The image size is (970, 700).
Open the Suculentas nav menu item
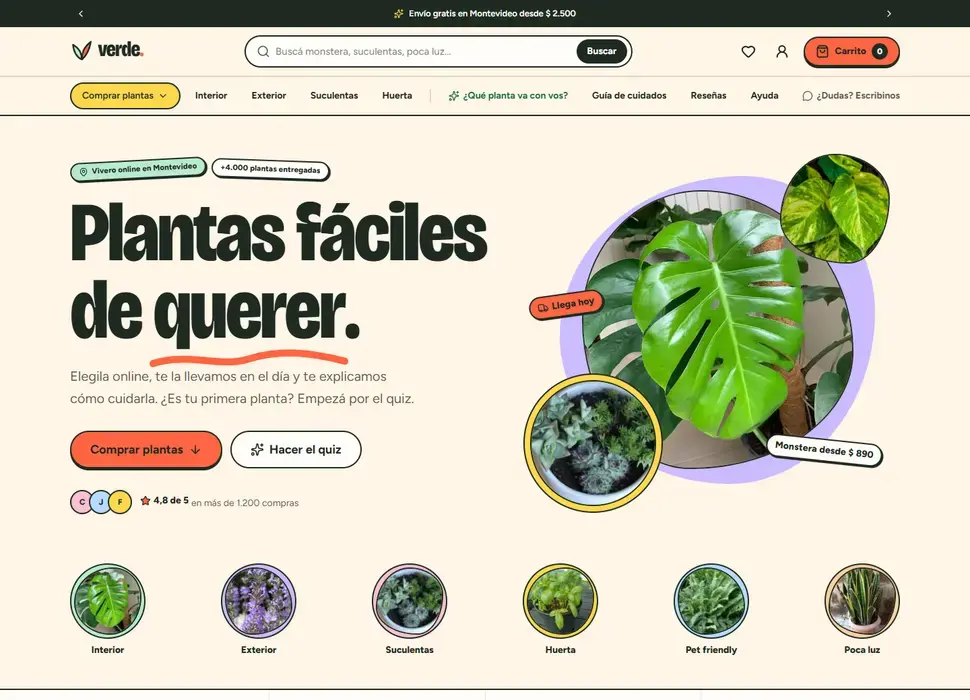[x=334, y=95]
